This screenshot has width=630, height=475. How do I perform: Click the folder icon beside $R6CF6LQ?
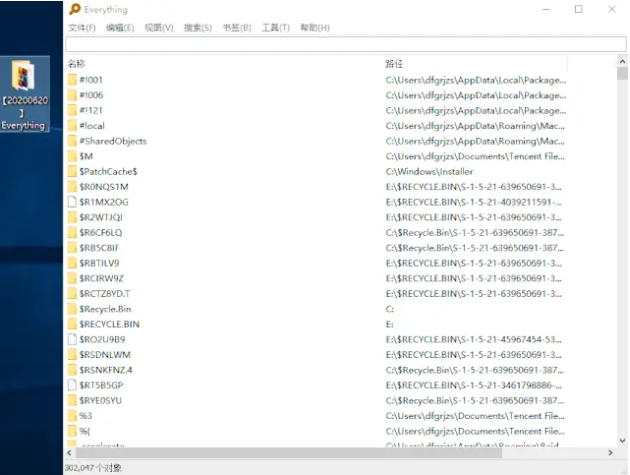(72, 233)
